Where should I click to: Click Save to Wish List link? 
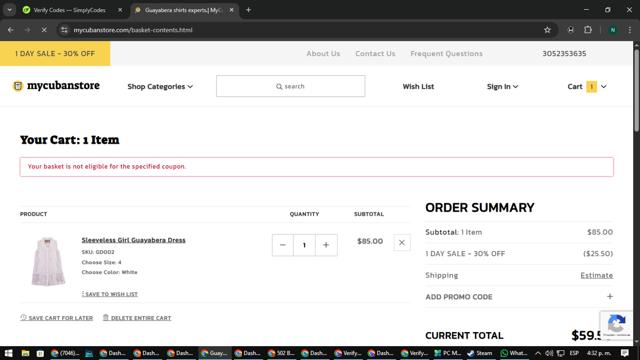(109, 294)
